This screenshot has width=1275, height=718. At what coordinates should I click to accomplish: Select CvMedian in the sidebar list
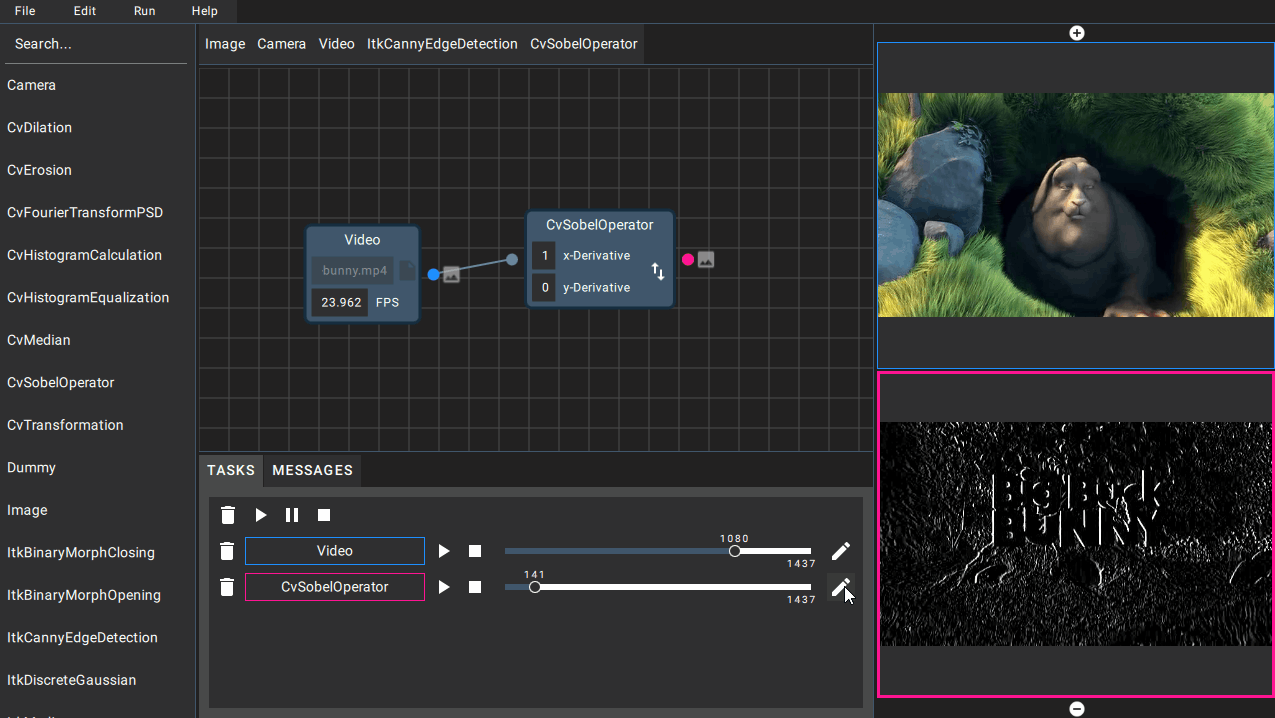tap(39, 340)
